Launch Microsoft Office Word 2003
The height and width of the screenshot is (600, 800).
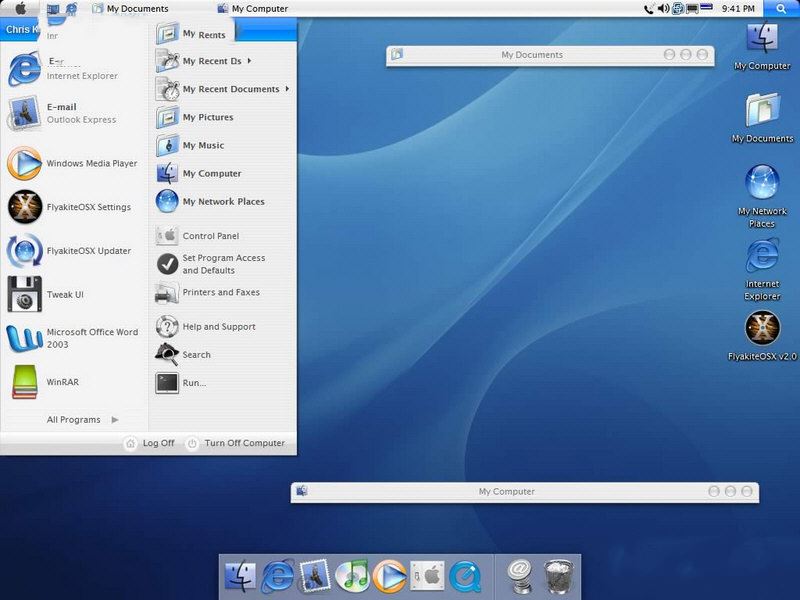pyautogui.click(x=72, y=338)
